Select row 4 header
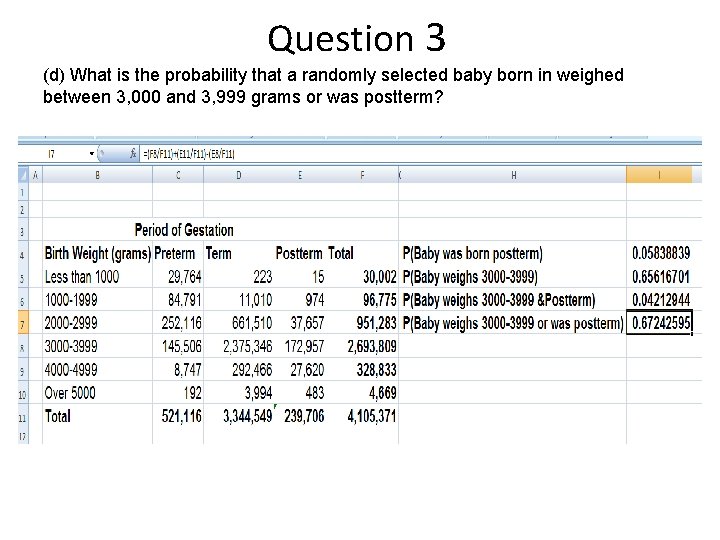This screenshot has width=720, height=540. 23,253
